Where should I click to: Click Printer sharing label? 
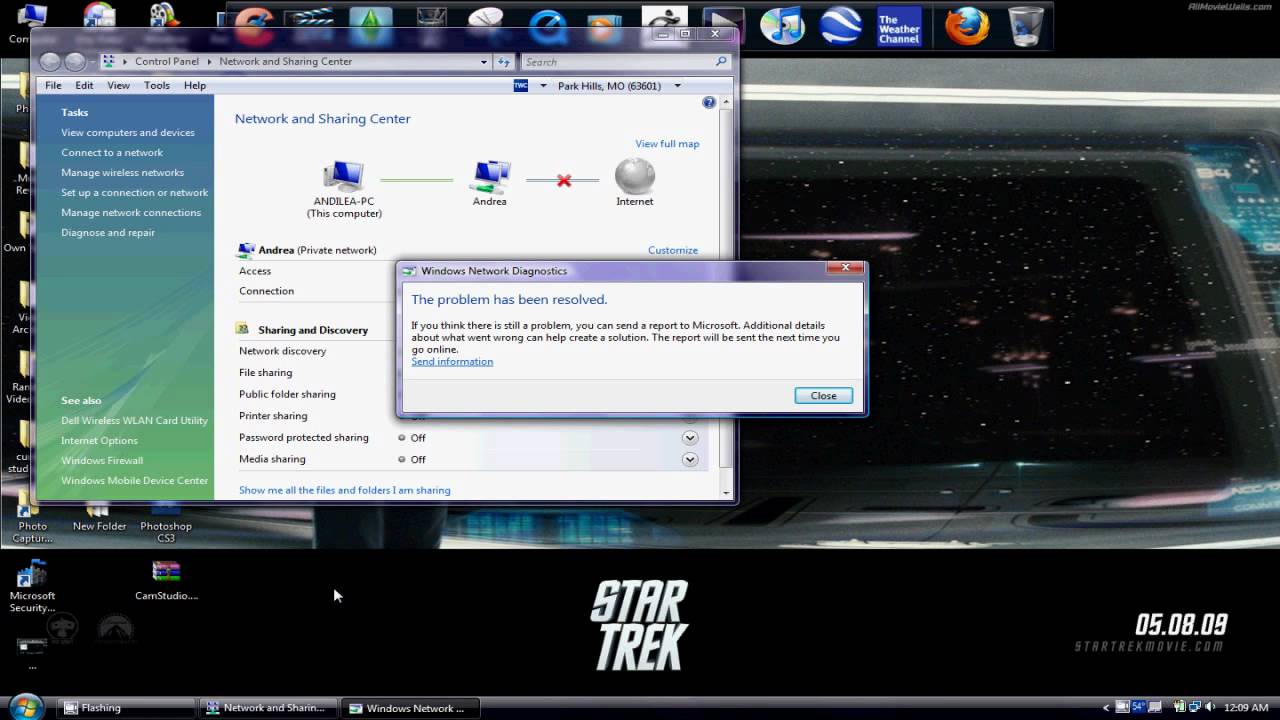(273, 416)
